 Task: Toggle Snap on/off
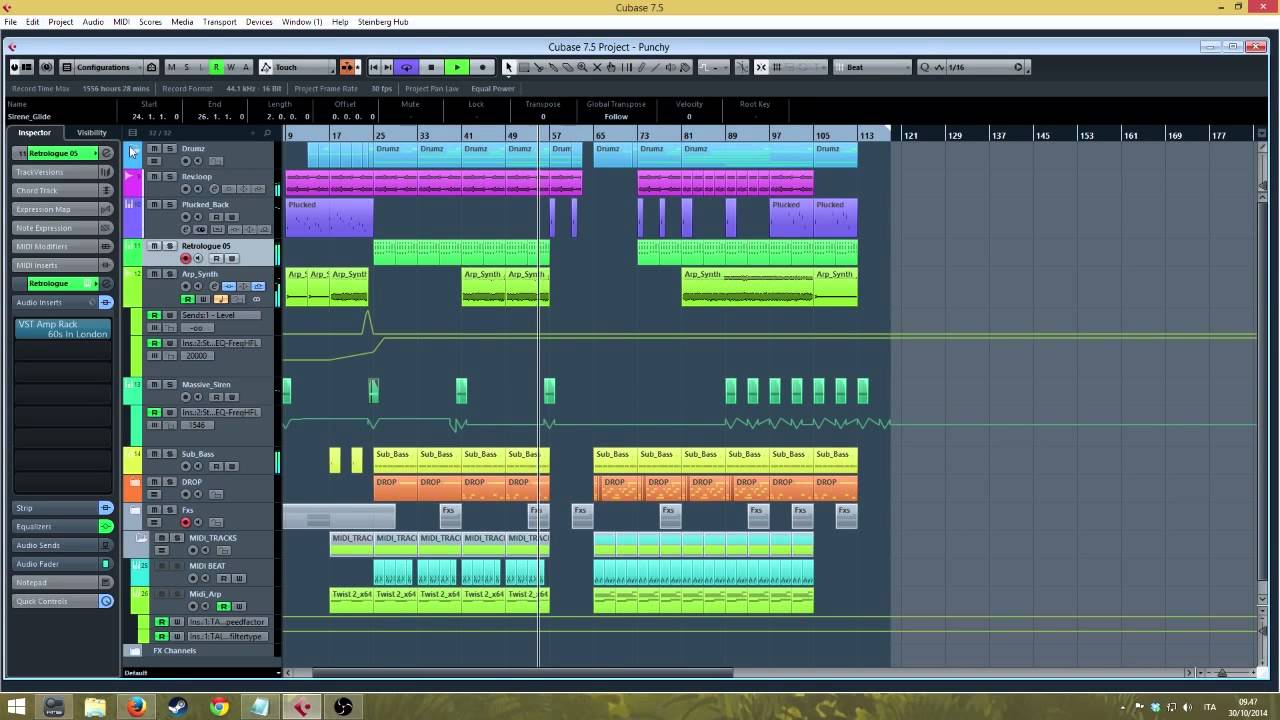(761, 67)
